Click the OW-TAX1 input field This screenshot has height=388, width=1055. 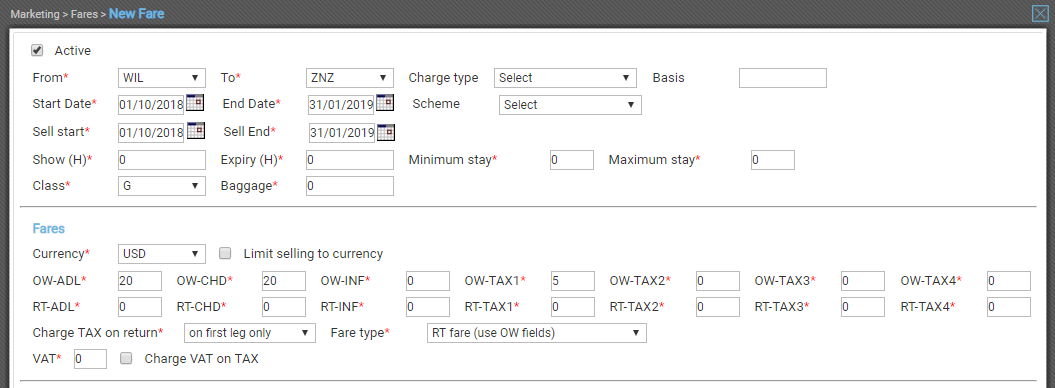pyautogui.click(x=572, y=280)
